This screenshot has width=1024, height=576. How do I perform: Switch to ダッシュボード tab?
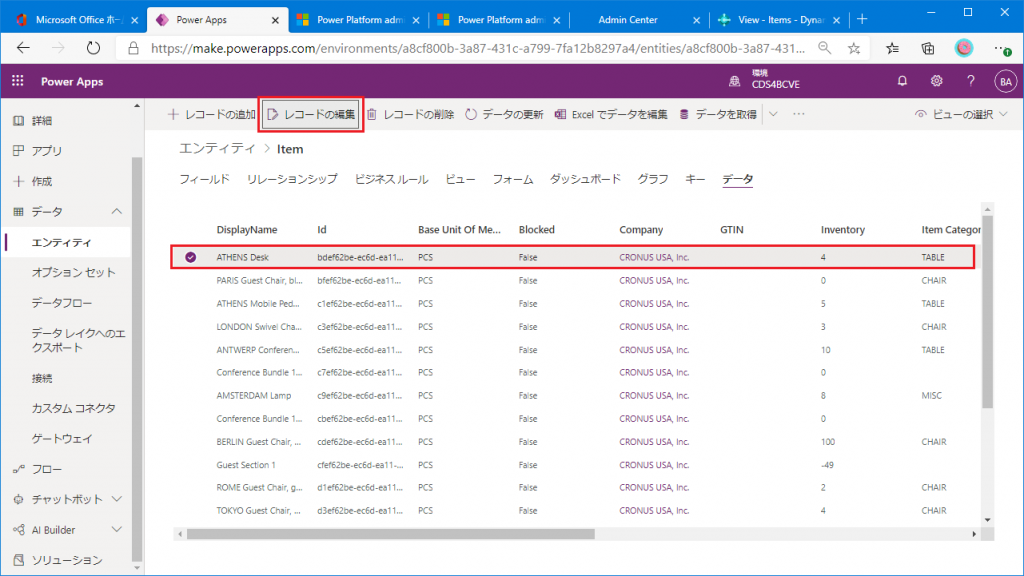(585, 179)
